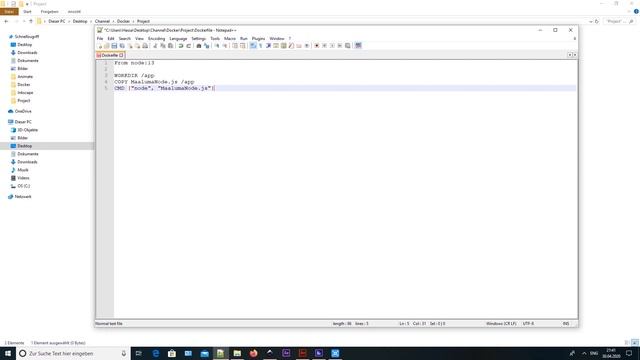Toggle file monitoring (tail) icon
This screenshot has height=360, width=640.
click(307, 46)
